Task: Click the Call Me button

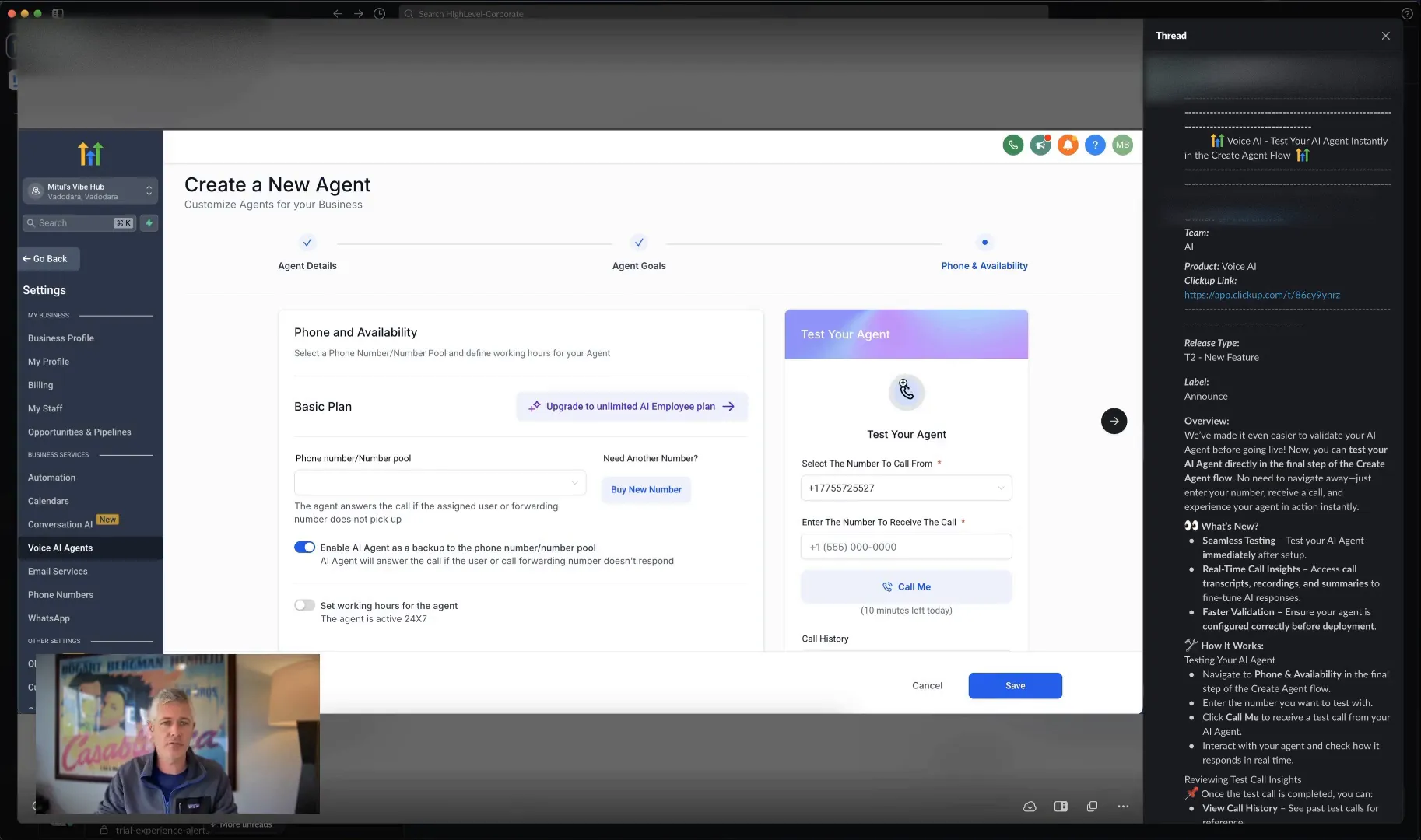Action: 906,586
